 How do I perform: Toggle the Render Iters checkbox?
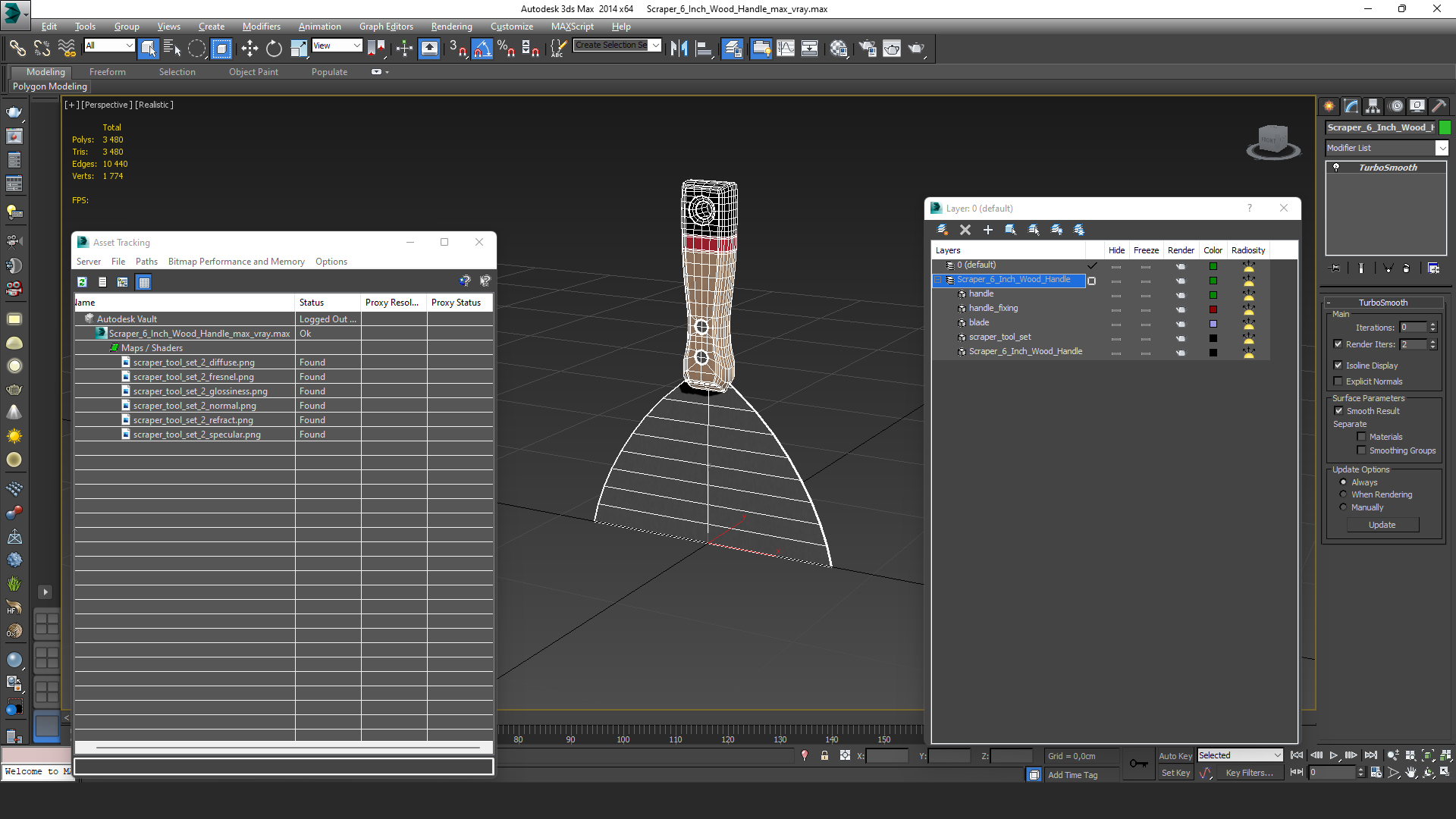point(1338,344)
